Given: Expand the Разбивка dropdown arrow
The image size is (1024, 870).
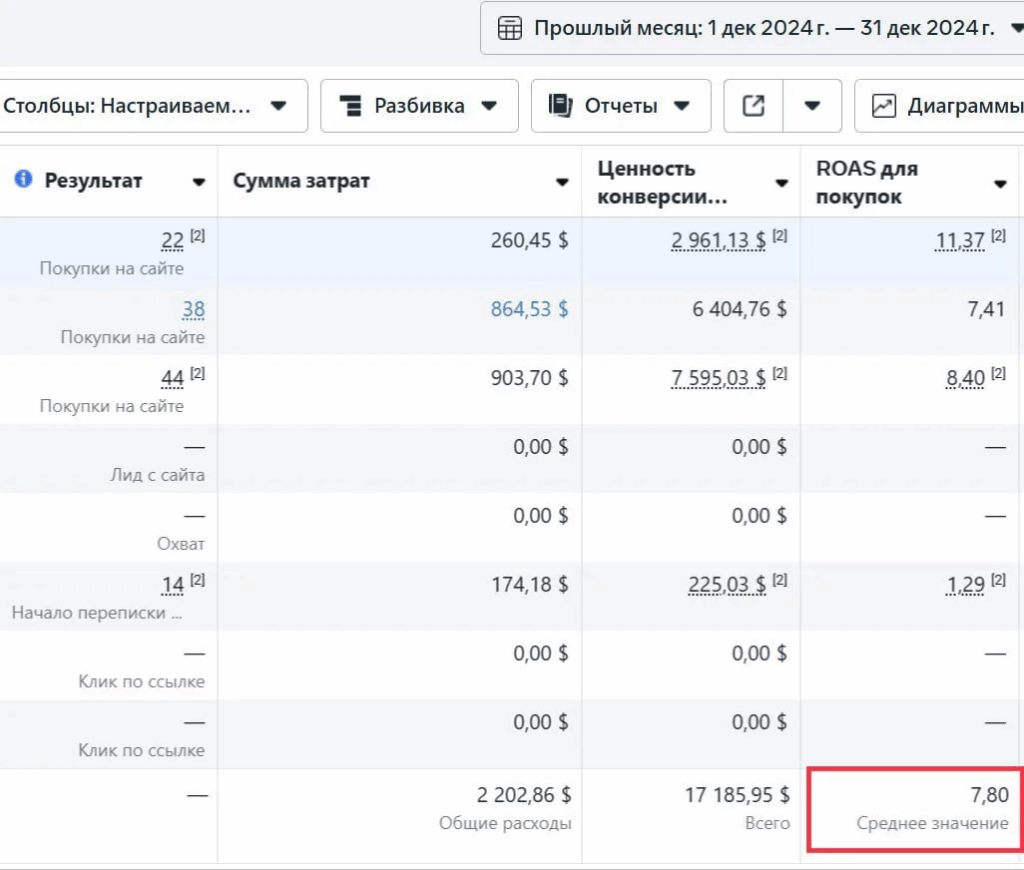Looking at the screenshot, I should coord(489,106).
